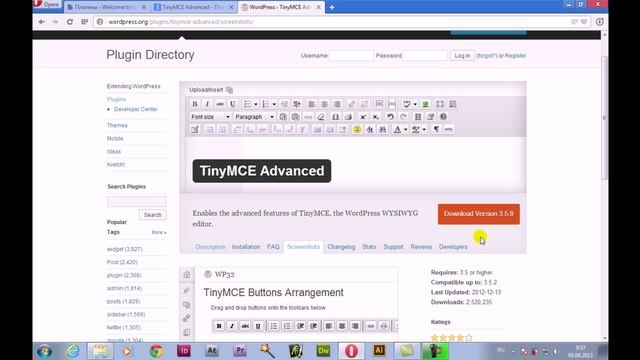Open Mobile link in sidebar
The image size is (640, 360).
click(115, 138)
